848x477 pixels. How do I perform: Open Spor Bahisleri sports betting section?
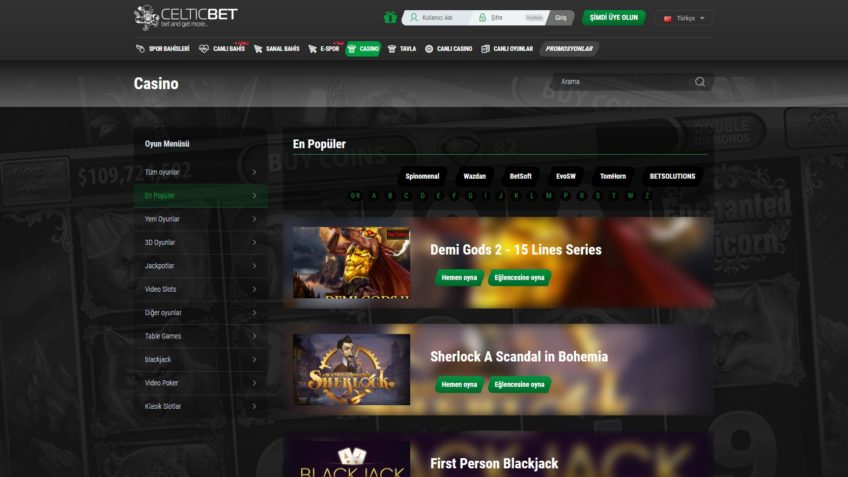point(162,49)
